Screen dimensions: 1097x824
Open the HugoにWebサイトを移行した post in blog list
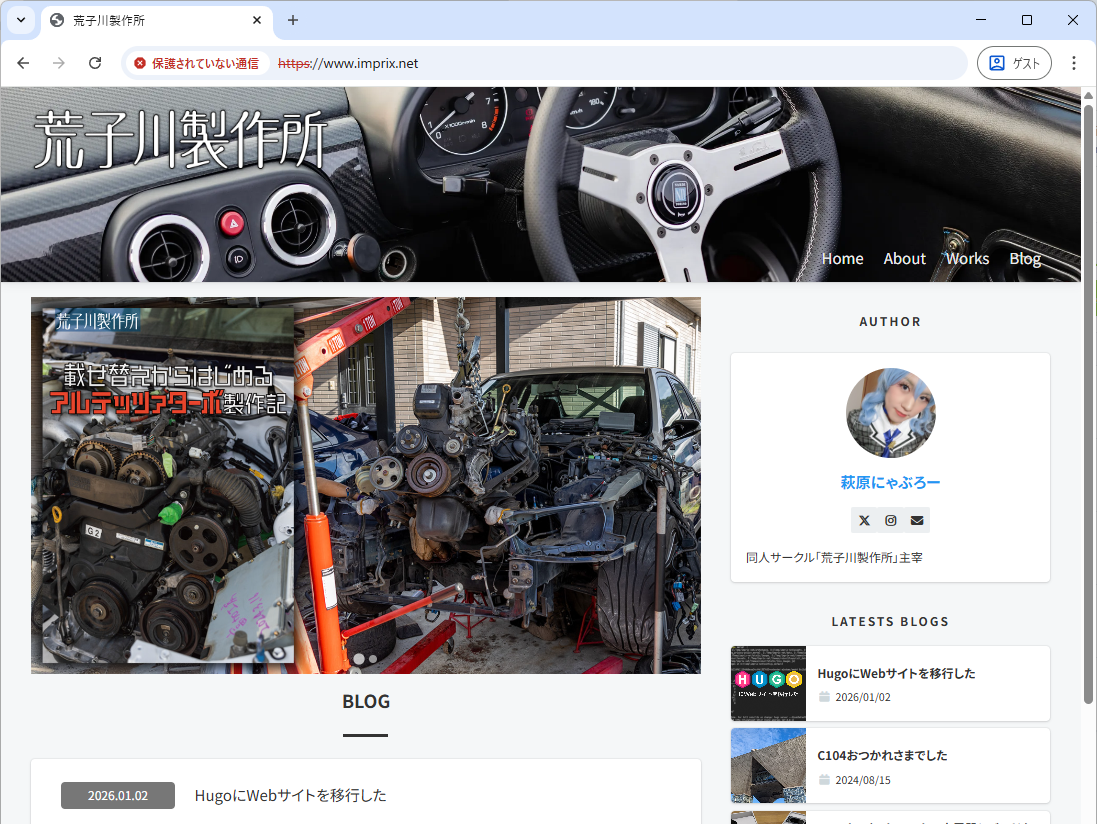(x=290, y=795)
